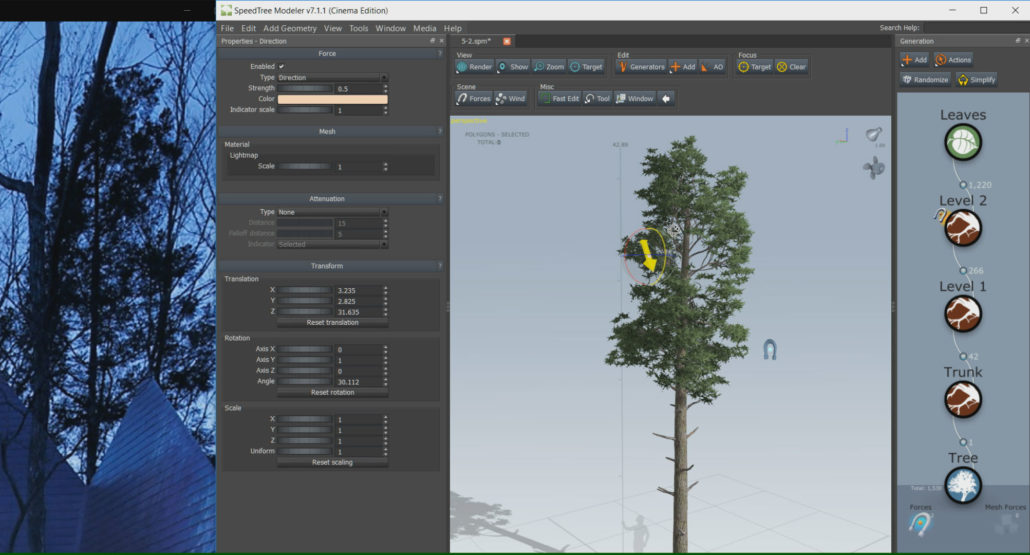Enable Fast Edit mode
The width and height of the screenshot is (1030, 555).
tap(559, 99)
